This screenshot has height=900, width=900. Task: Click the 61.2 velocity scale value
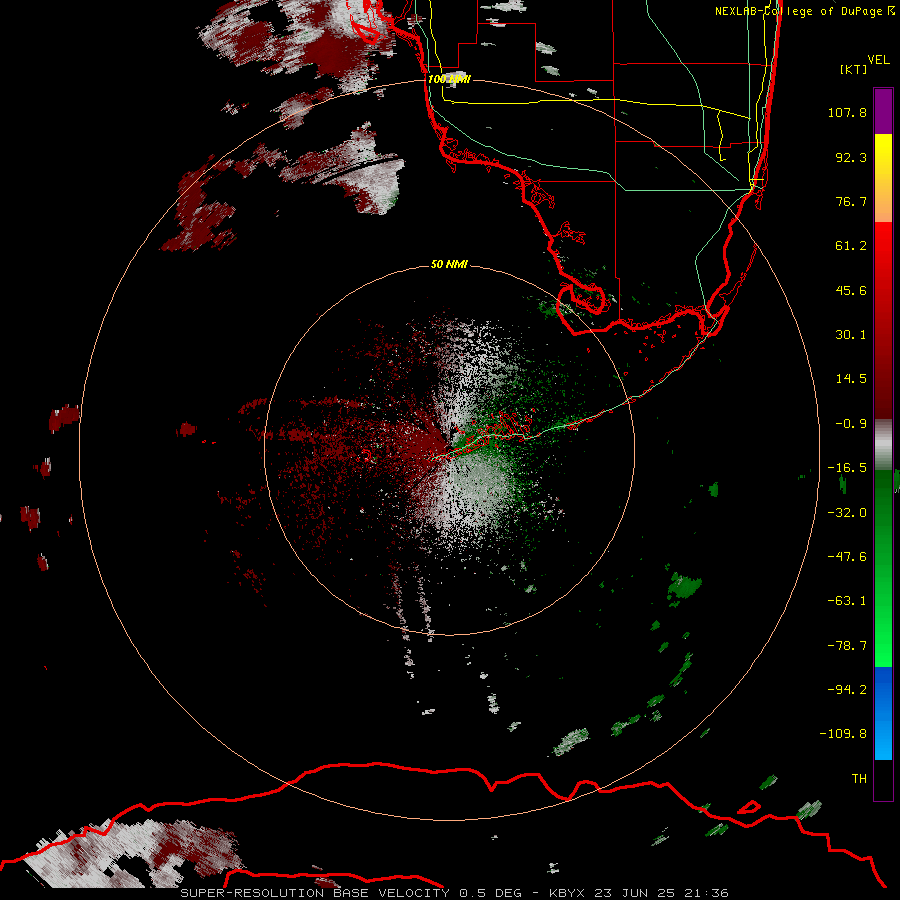[x=851, y=246]
